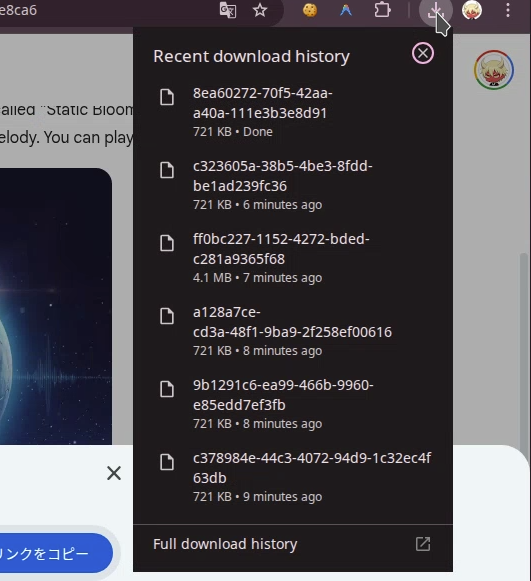Open the cookie extension icon
Image resolution: width=531 pixels, height=581 pixels.
tap(310, 10)
